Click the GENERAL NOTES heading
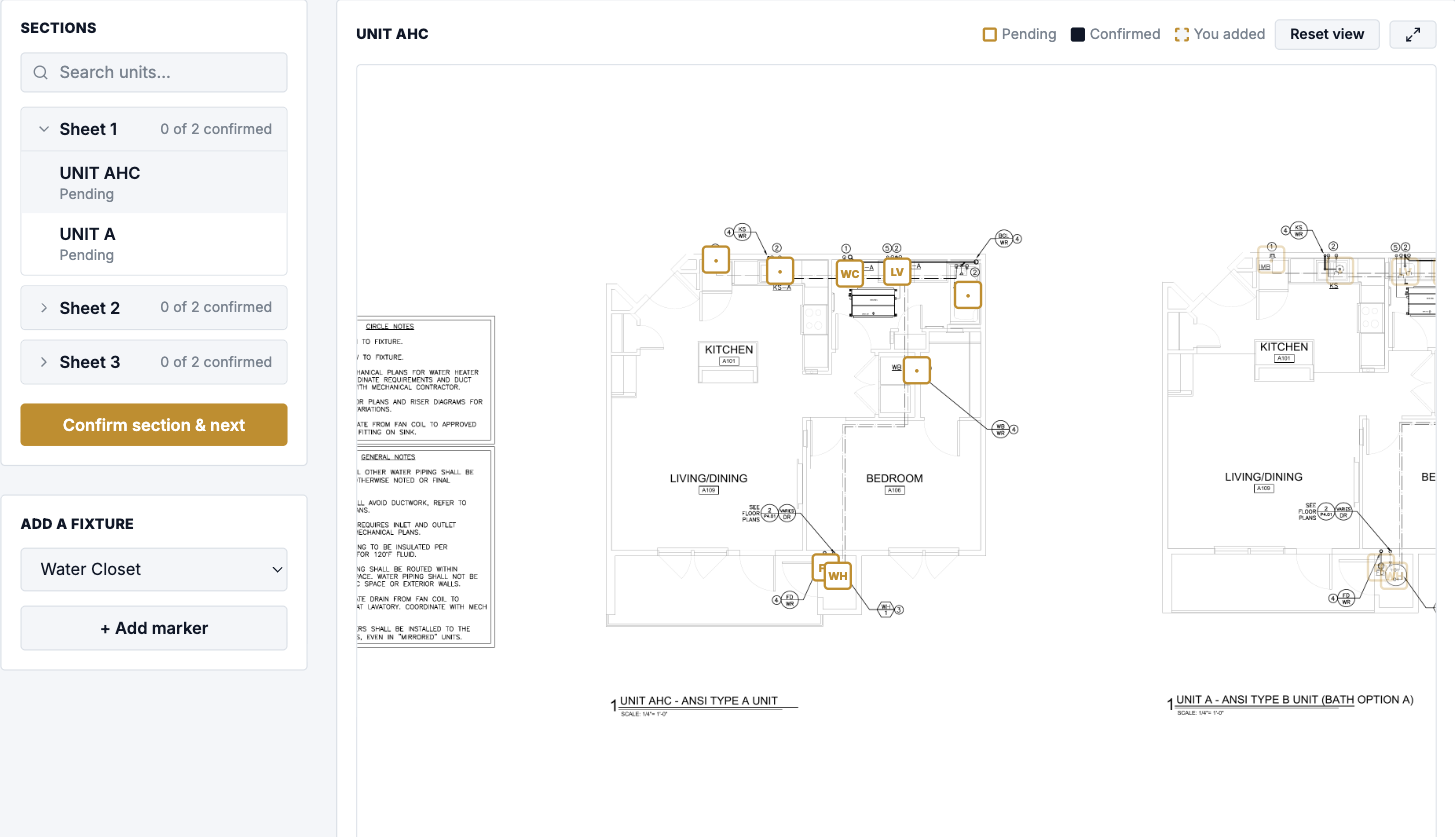This screenshot has height=837, width=1455. [x=388, y=456]
